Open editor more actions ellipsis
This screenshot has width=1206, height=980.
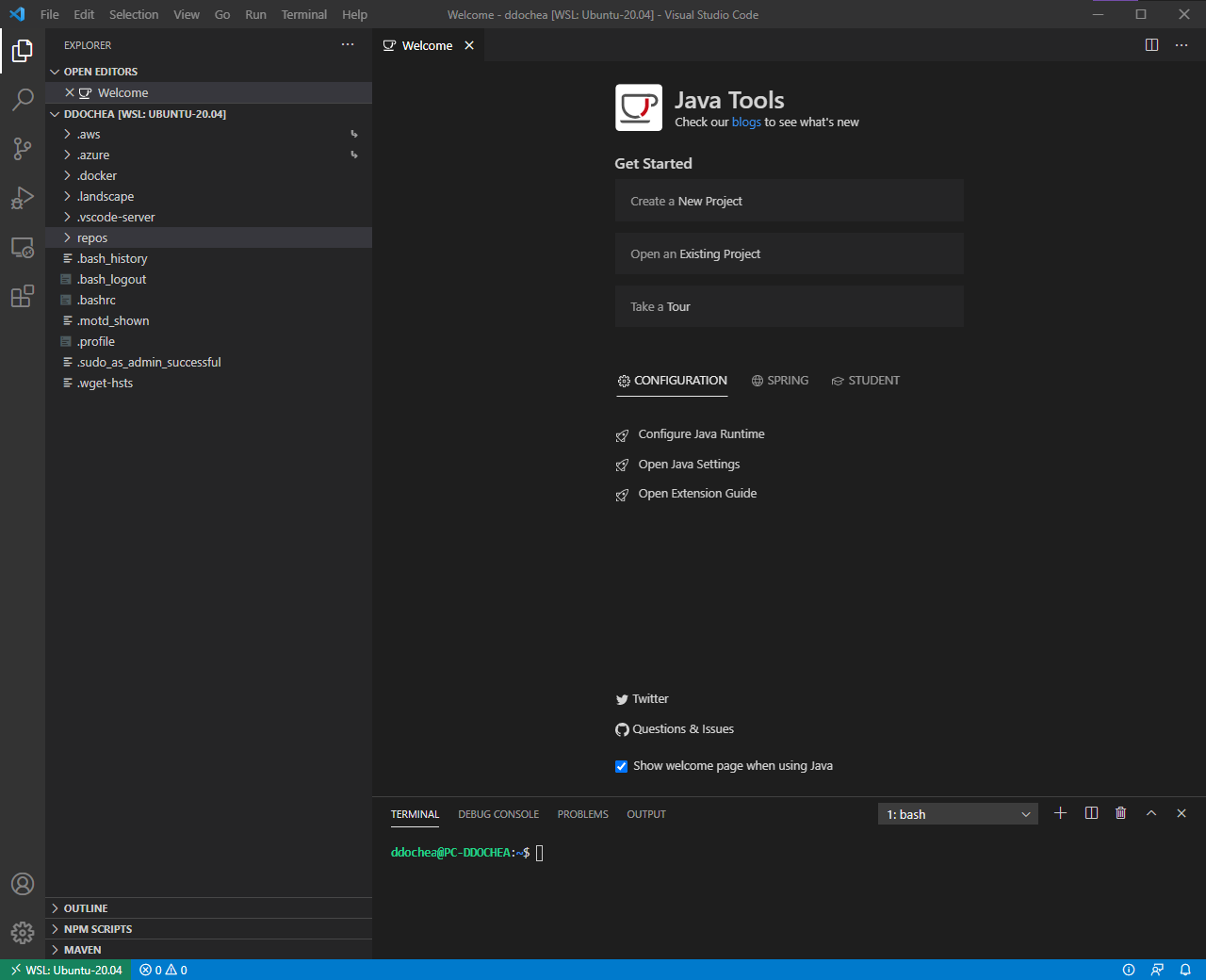(x=1182, y=45)
